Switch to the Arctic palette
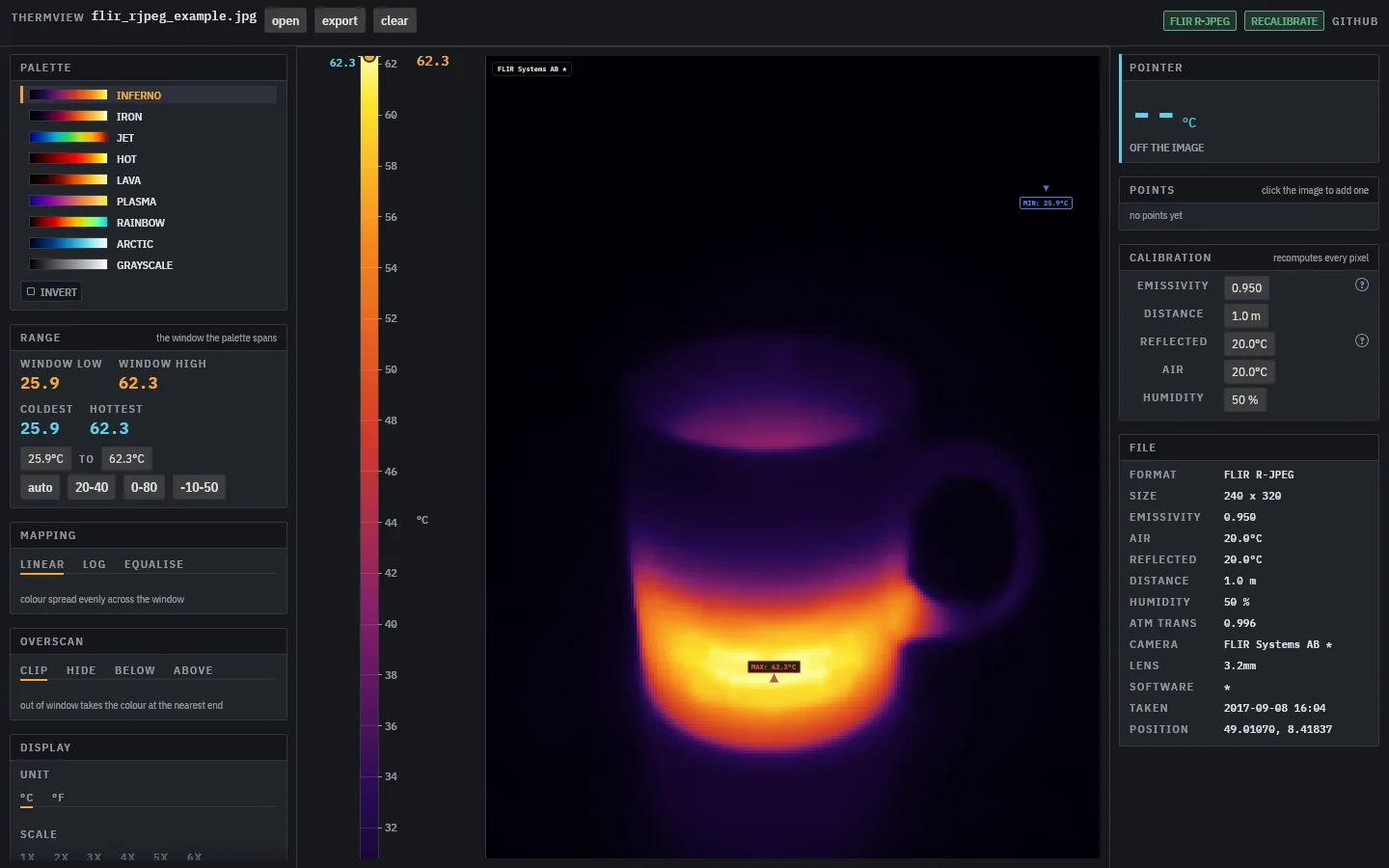The width and height of the screenshot is (1389, 868). [x=149, y=243]
